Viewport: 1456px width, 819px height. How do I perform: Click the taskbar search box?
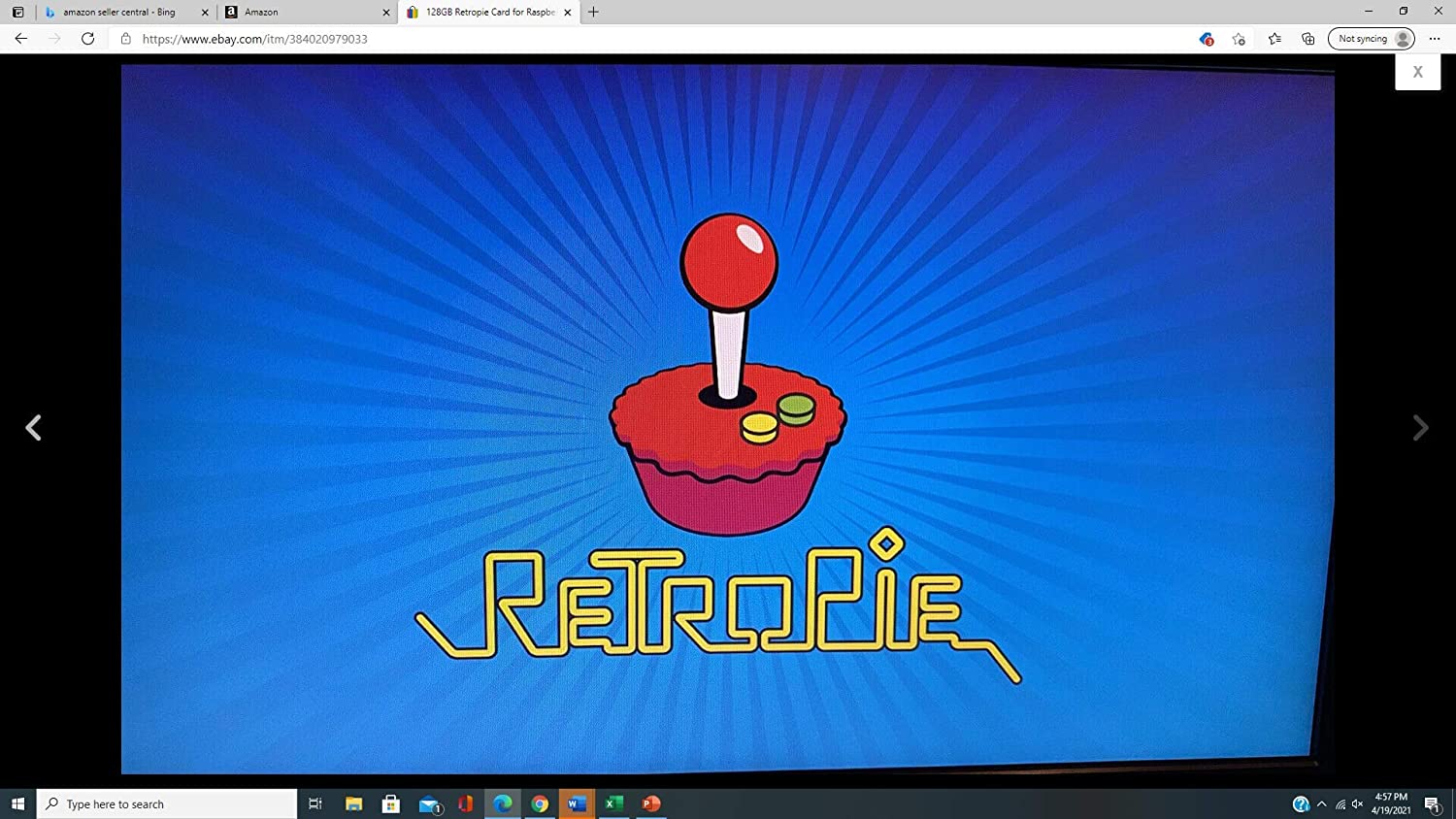coord(167,803)
